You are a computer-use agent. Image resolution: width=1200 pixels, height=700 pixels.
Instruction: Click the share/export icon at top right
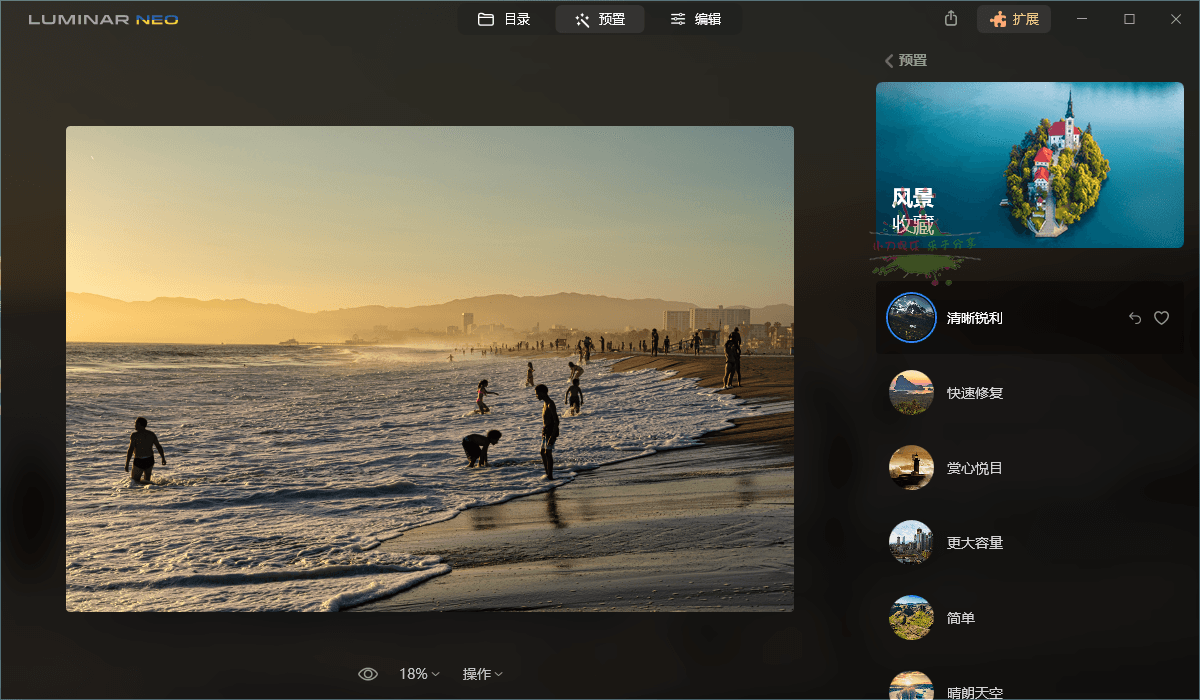point(950,18)
